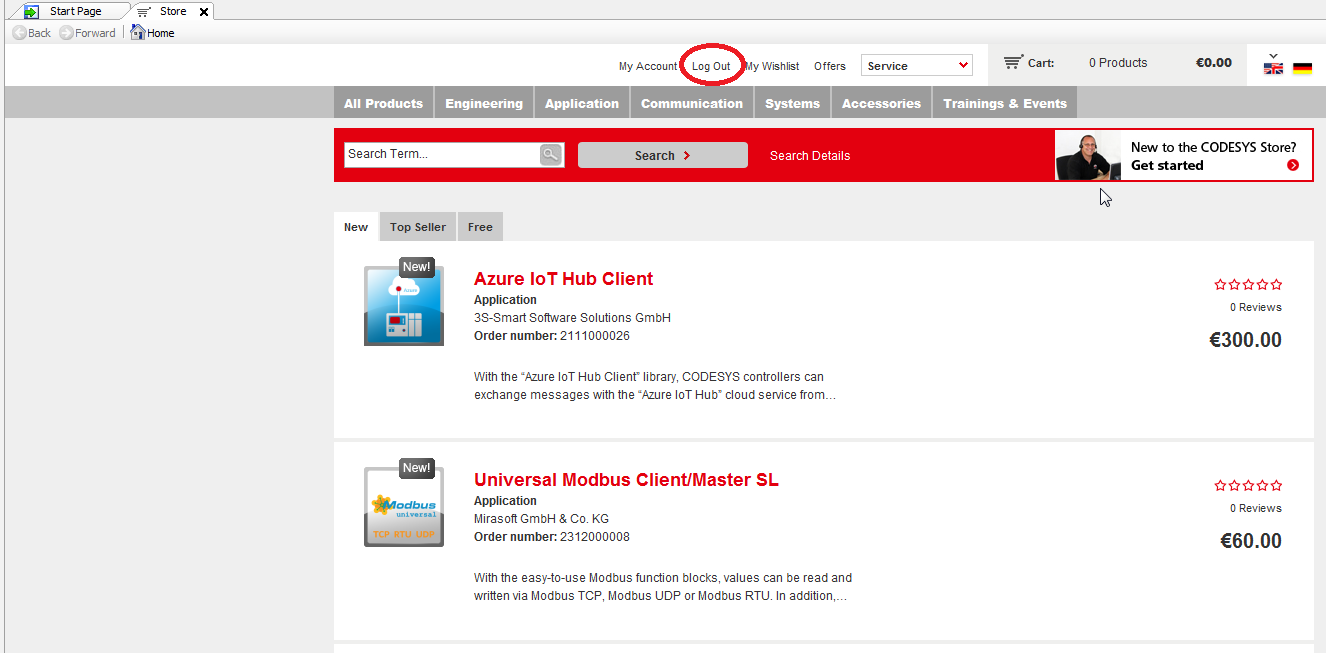
Task: Switch language with the UK flag icon
Action: (x=1273, y=69)
